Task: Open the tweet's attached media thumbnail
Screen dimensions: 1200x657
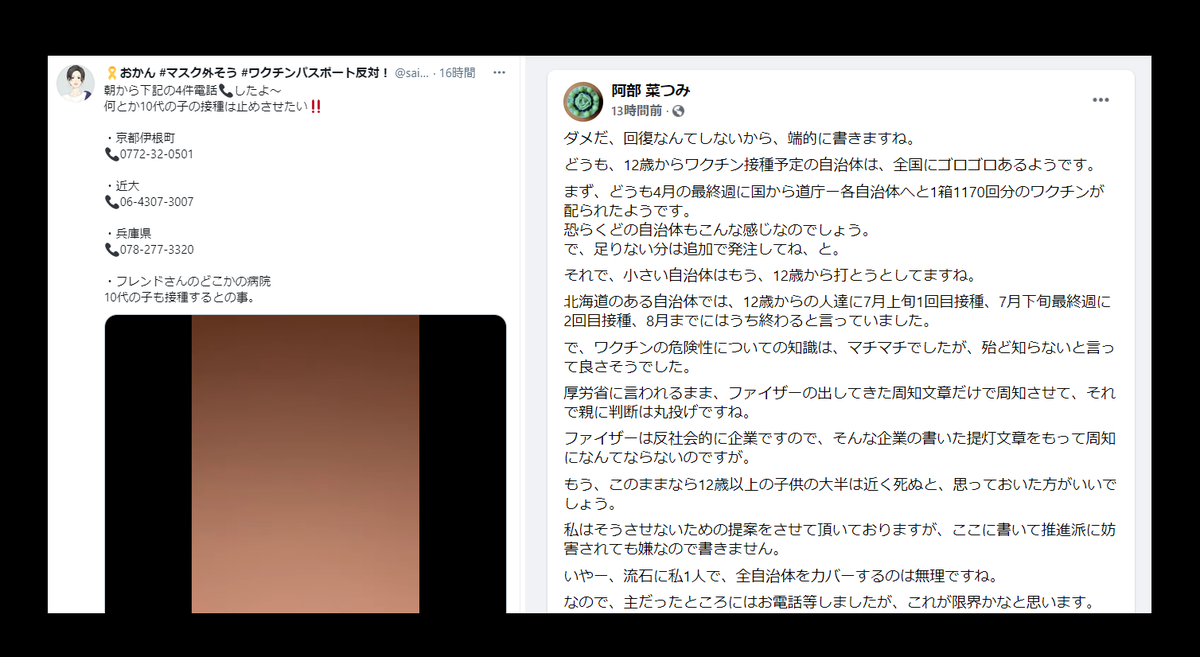Action: [305, 464]
